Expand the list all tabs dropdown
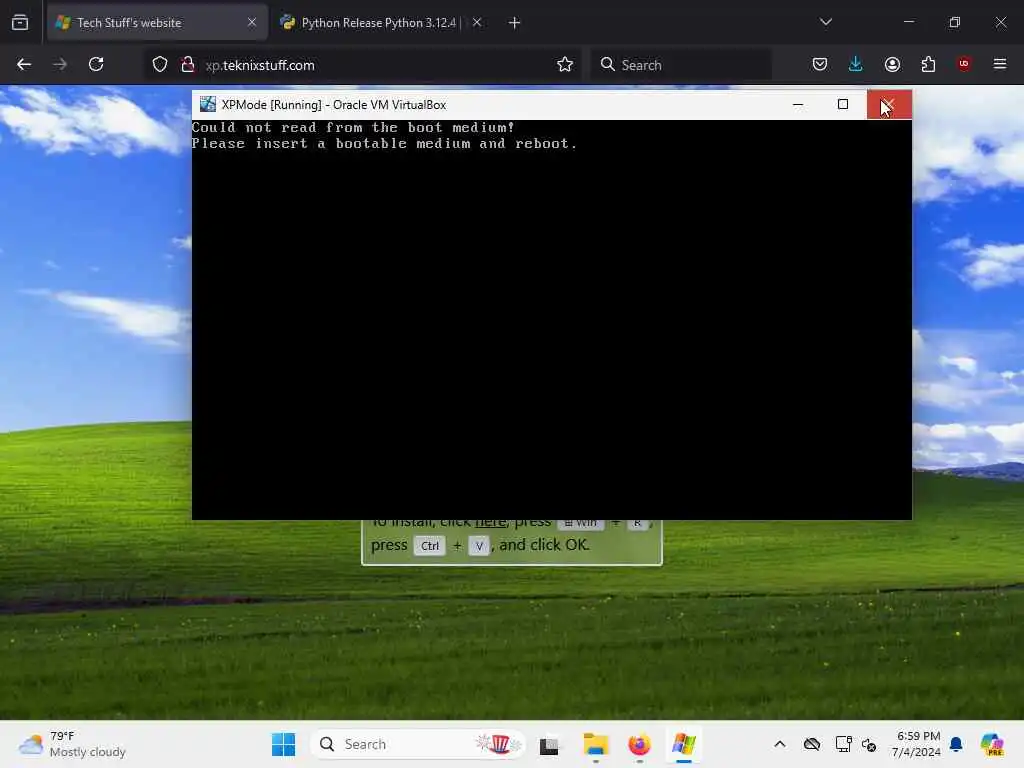 [x=825, y=22]
